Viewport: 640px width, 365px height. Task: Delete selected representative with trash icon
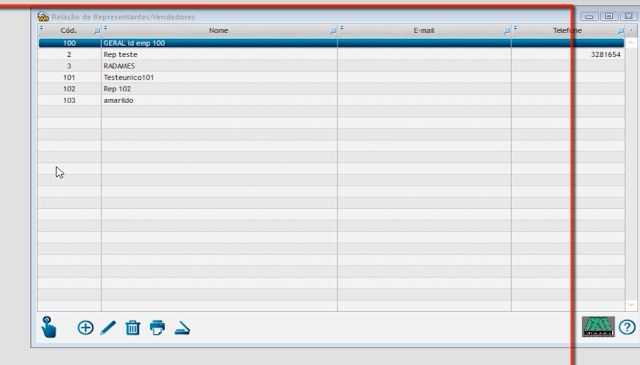133,327
